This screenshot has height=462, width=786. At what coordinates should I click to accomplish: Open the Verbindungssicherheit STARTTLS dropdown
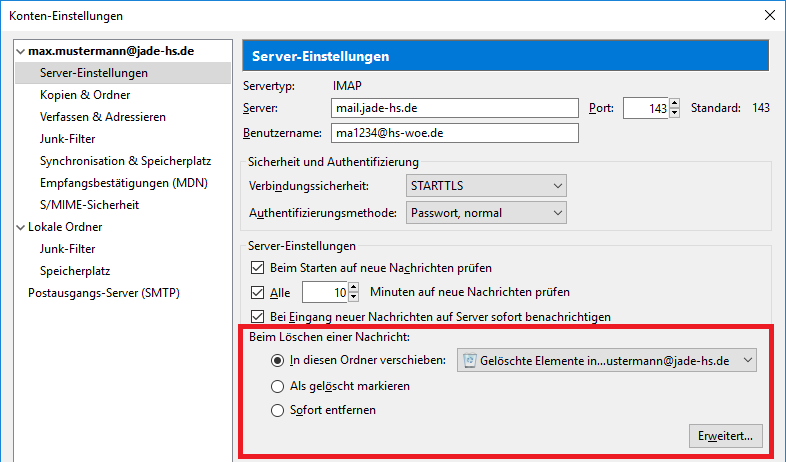click(486, 186)
